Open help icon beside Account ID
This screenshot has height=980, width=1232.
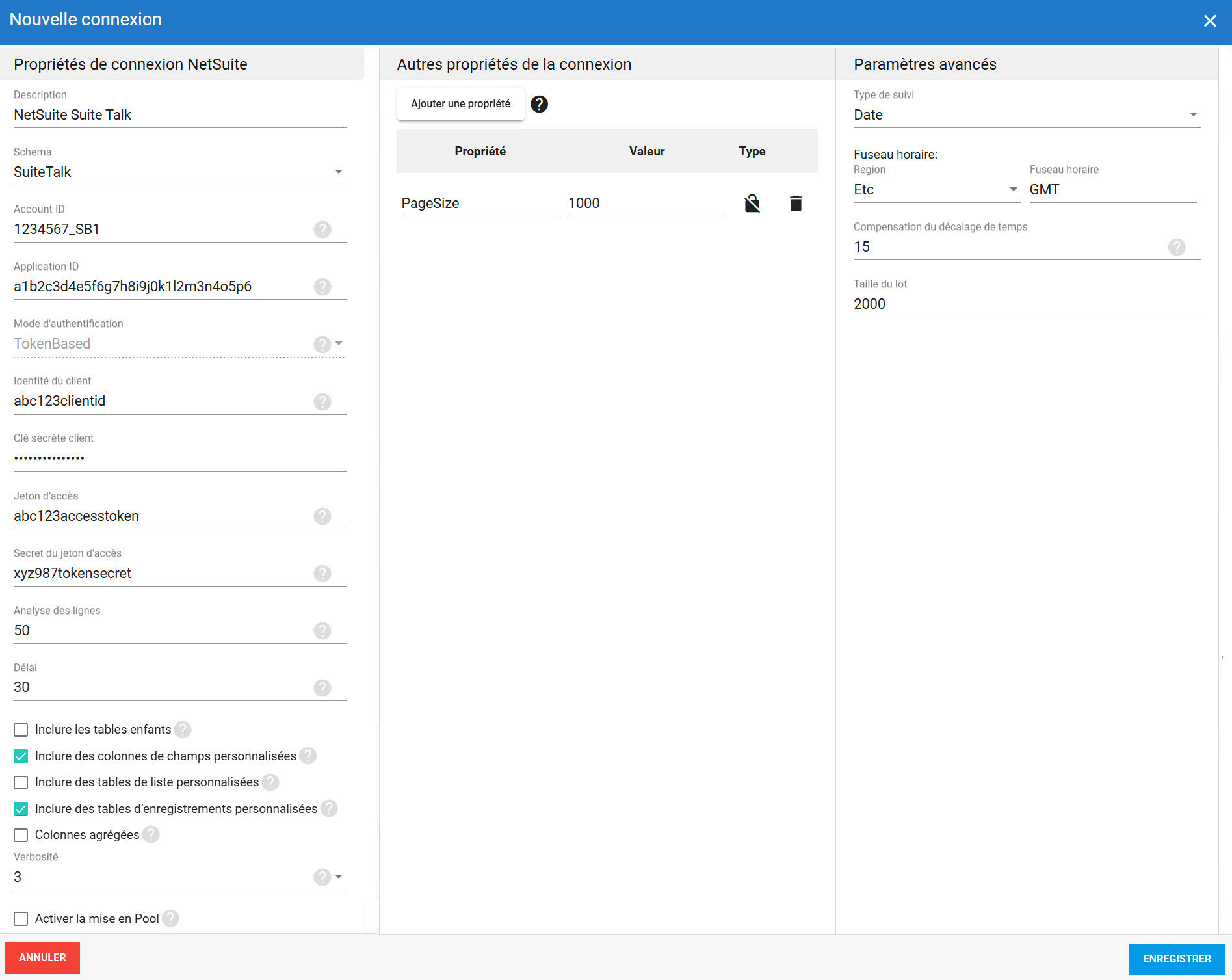click(322, 230)
